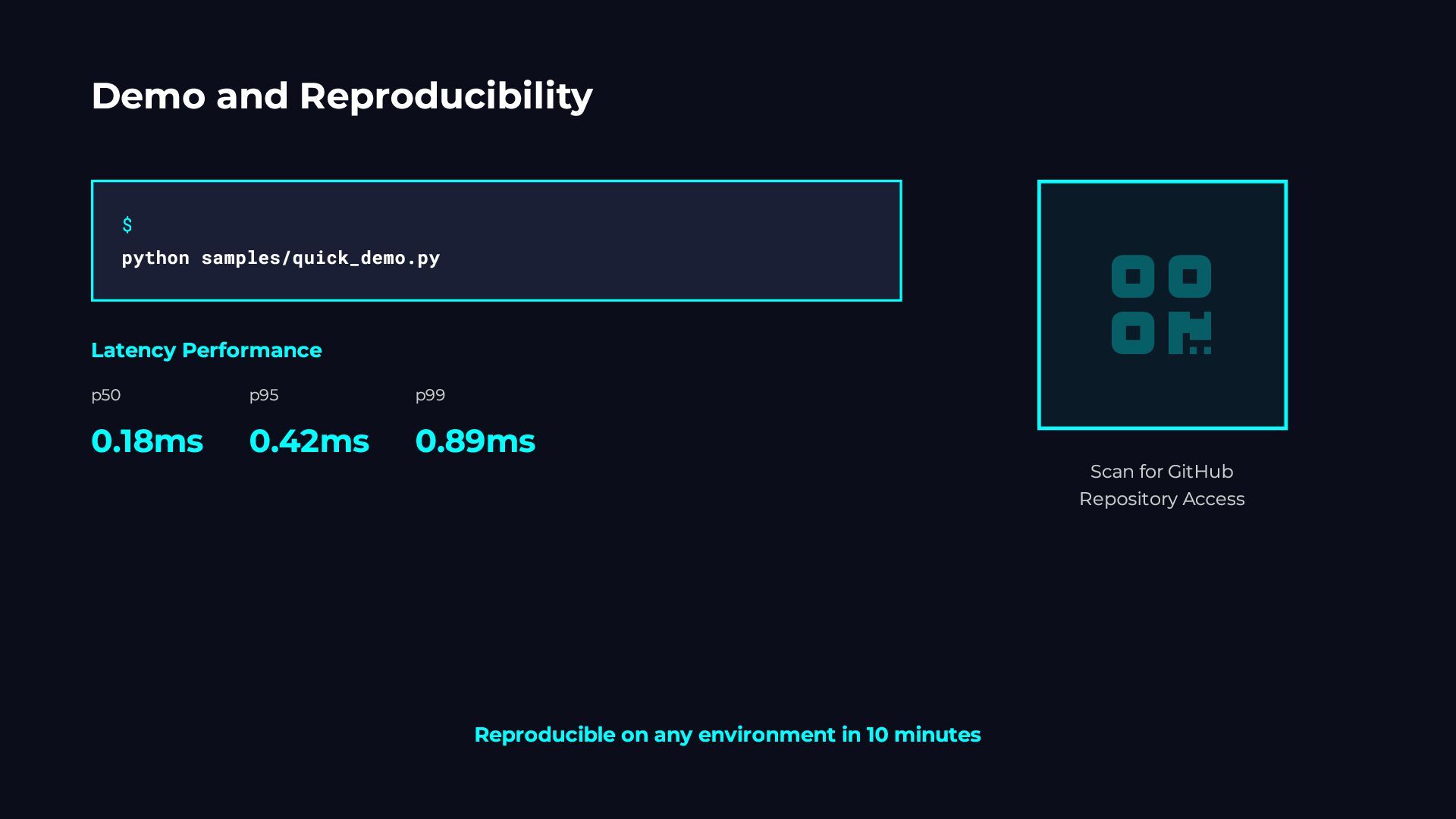This screenshot has width=1456, height=819.
Task: Click the dollar sign terminal prompt
Action: (x=127, y=225)
